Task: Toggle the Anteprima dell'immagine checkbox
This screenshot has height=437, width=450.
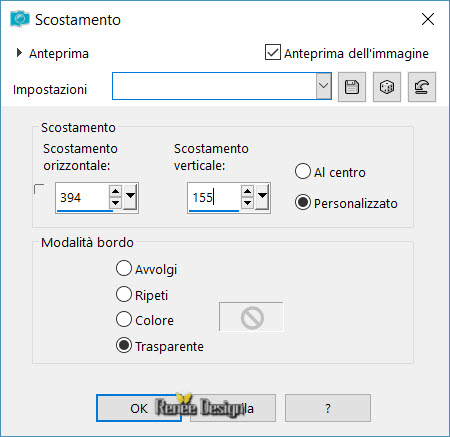Action: tap(273, 53)
